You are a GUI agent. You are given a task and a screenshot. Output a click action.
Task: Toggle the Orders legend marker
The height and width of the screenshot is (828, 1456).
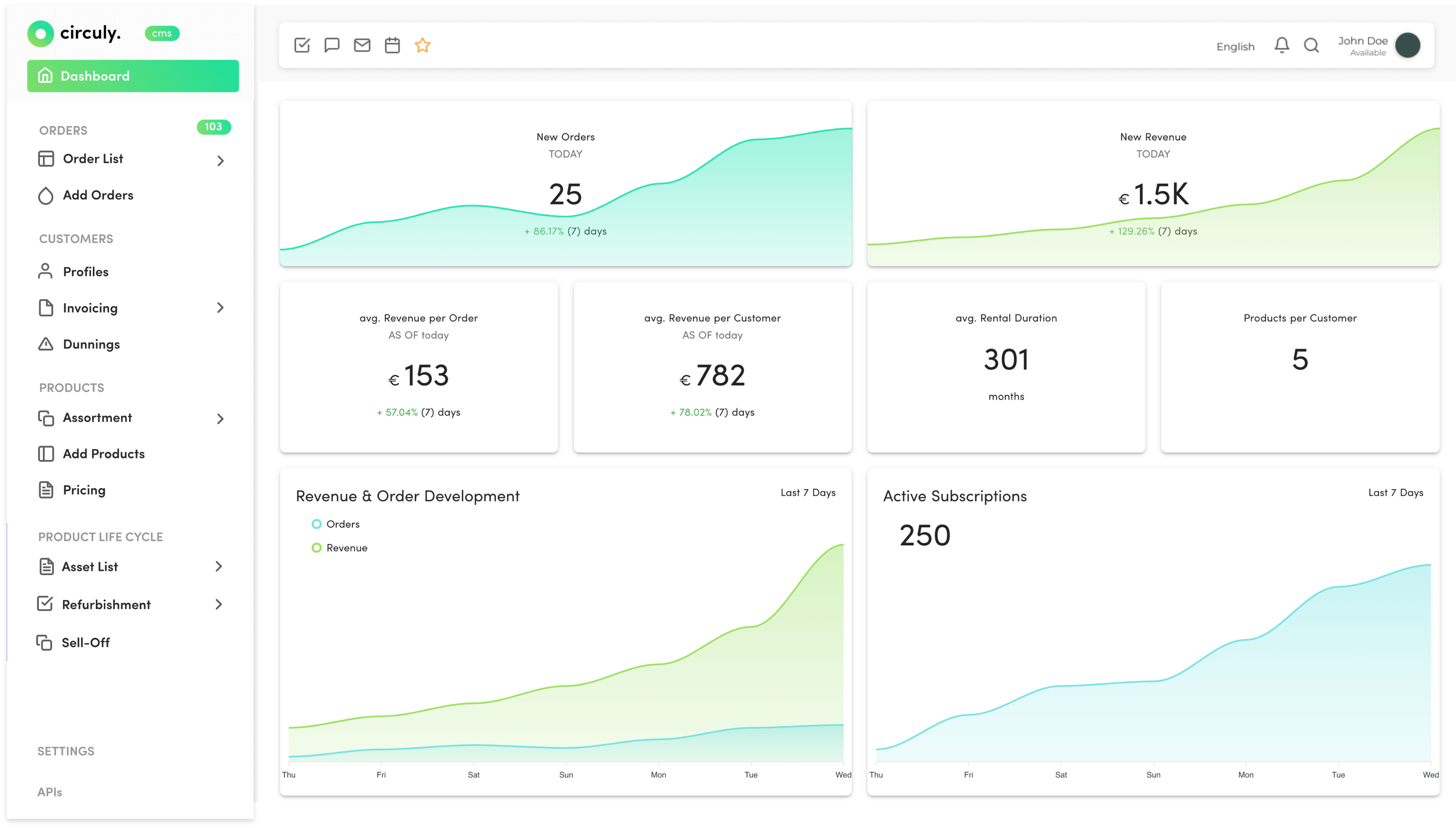tap(317, 524)
